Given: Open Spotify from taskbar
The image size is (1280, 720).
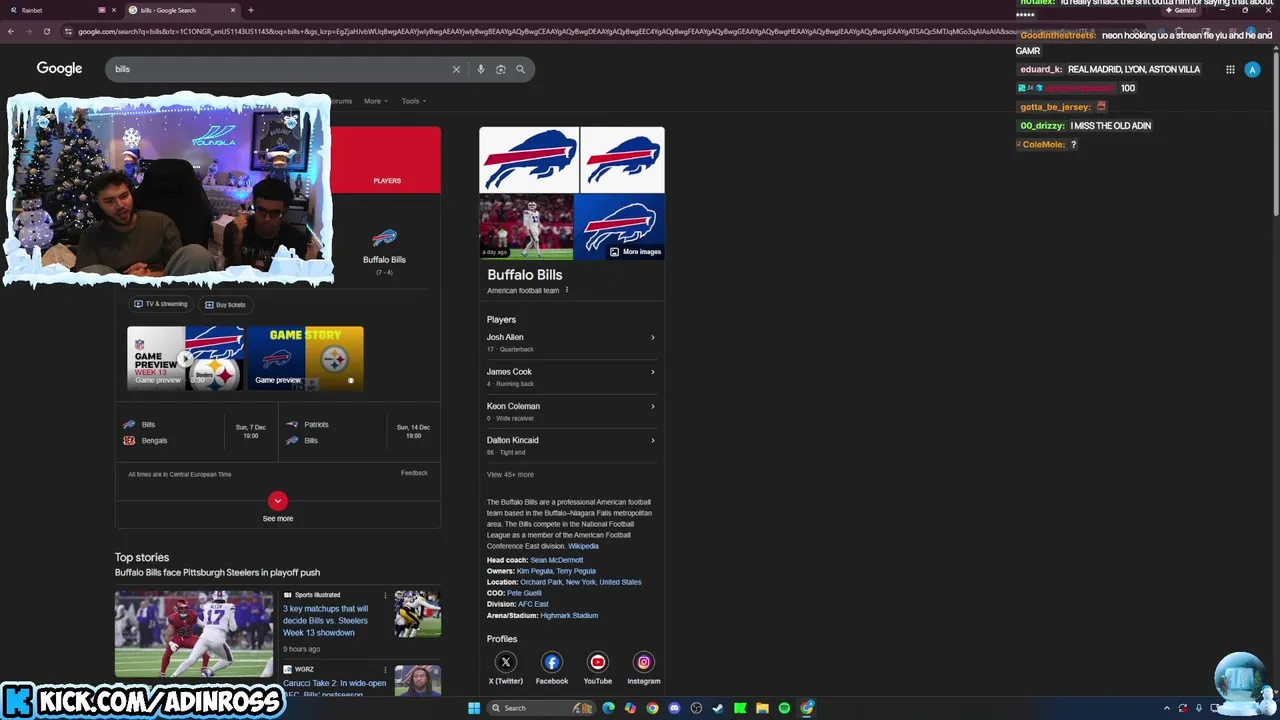Looking at the screenshot, I should click(x=784, y=708).
